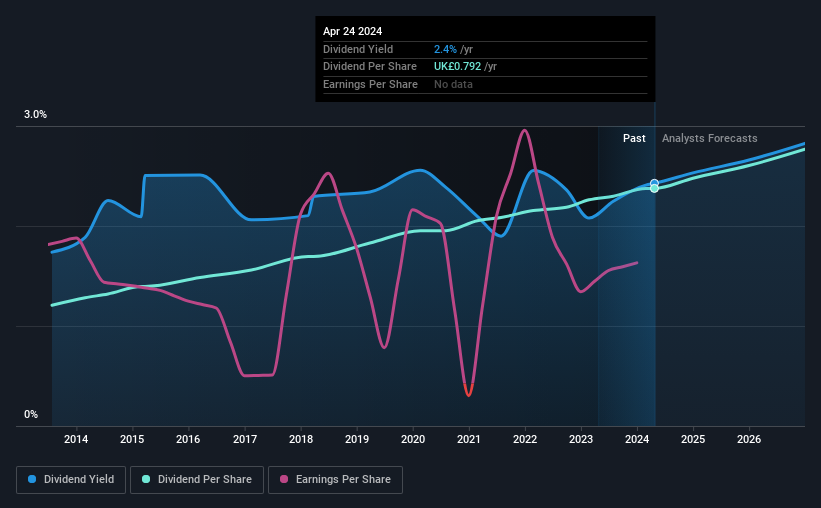Select the teal Dividend Per Share data point marker

(654, 189)
